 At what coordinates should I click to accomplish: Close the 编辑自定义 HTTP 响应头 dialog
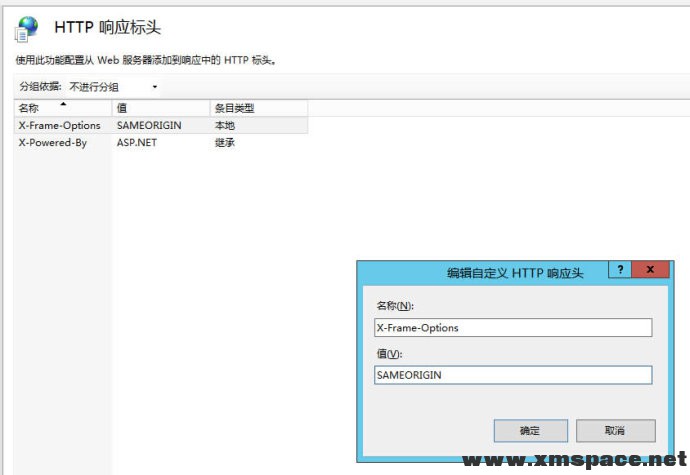point(652,270)
